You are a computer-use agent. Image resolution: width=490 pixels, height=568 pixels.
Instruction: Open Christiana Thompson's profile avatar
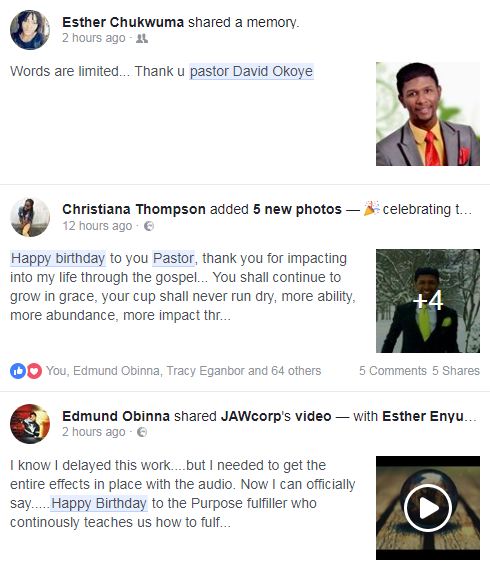pos(30,217)
